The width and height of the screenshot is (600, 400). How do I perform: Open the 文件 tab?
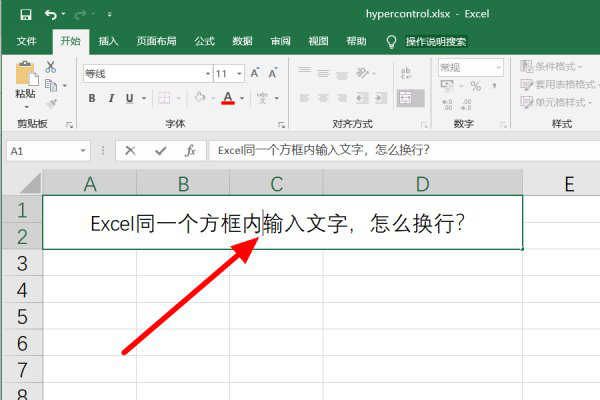(26, 41)
